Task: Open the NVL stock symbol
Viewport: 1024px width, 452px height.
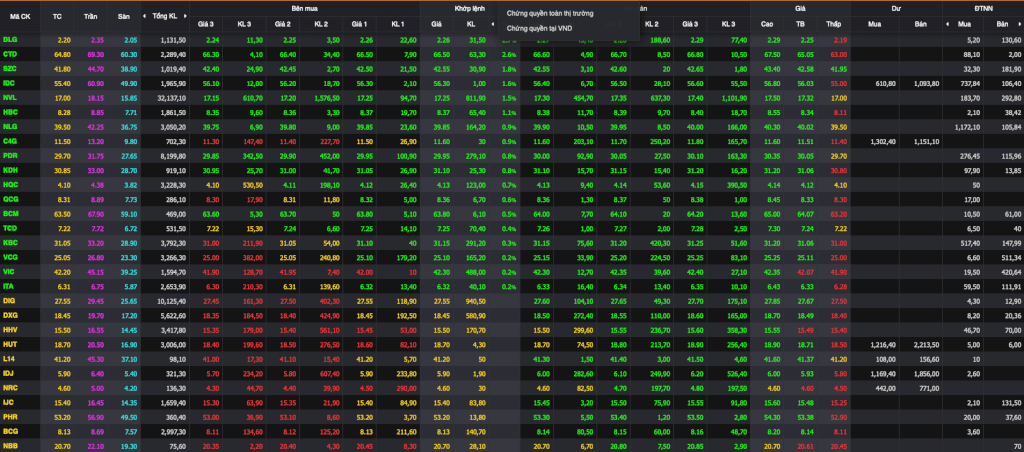Action: [x=10, y=97]
